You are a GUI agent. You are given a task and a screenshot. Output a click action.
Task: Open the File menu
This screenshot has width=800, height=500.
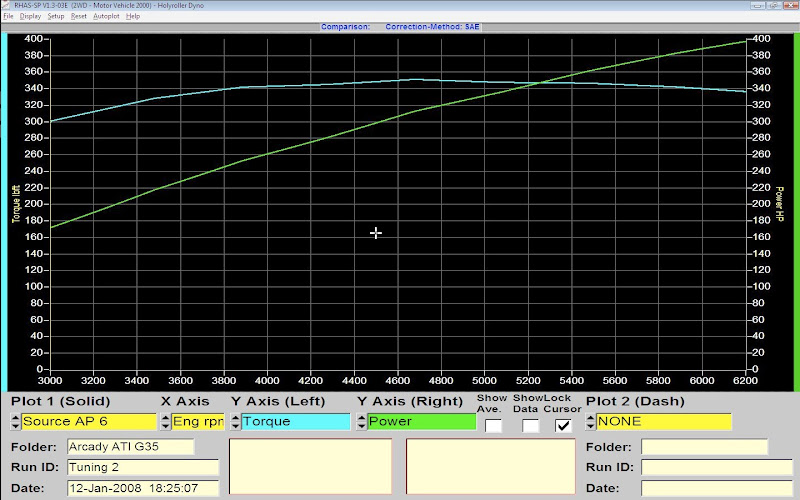[x=9, y=17]
